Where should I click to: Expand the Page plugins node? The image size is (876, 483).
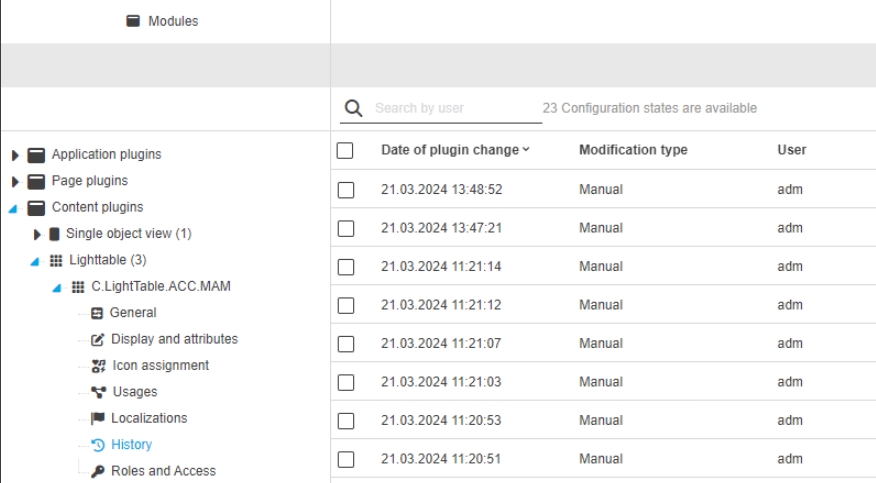tap(11, 182)
